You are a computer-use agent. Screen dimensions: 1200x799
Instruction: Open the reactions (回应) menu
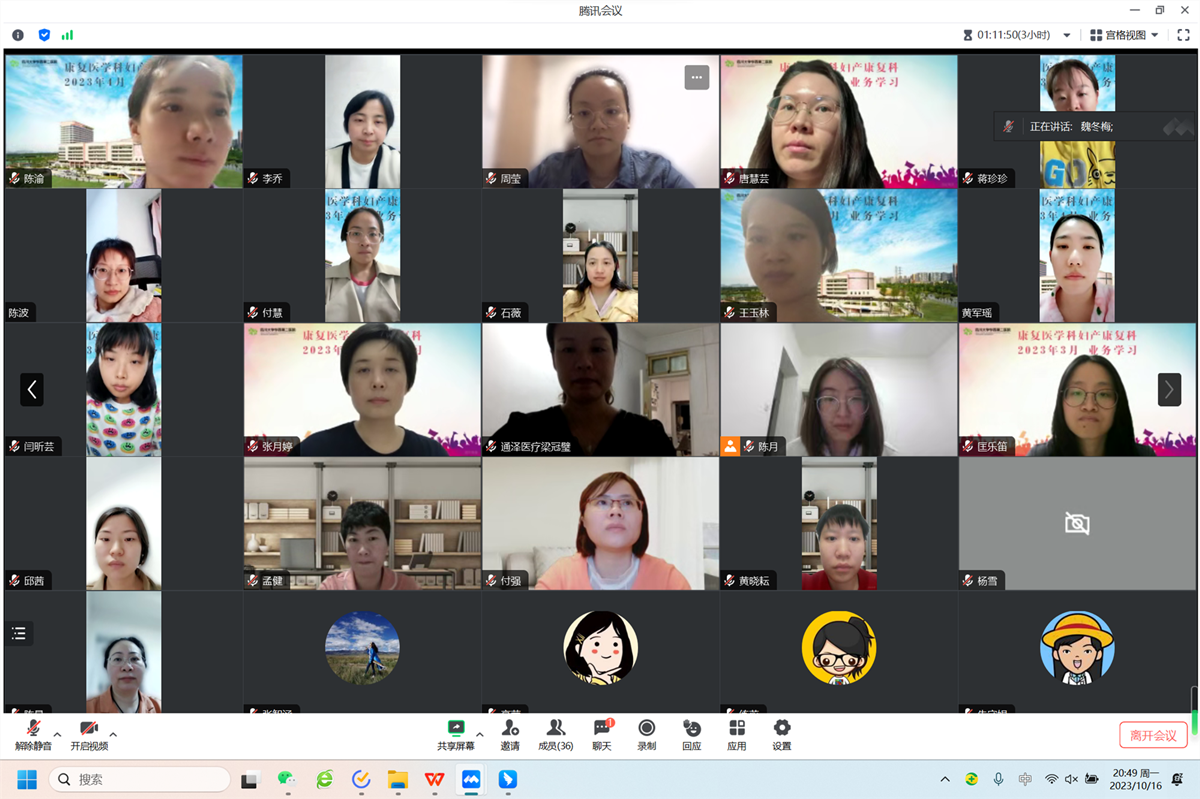(691, 735)
